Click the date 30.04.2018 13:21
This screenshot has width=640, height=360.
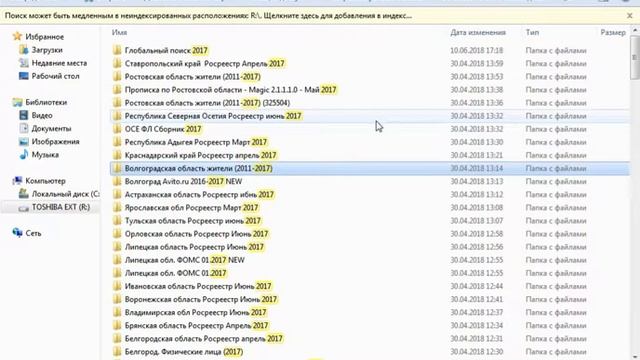[476, 155]
